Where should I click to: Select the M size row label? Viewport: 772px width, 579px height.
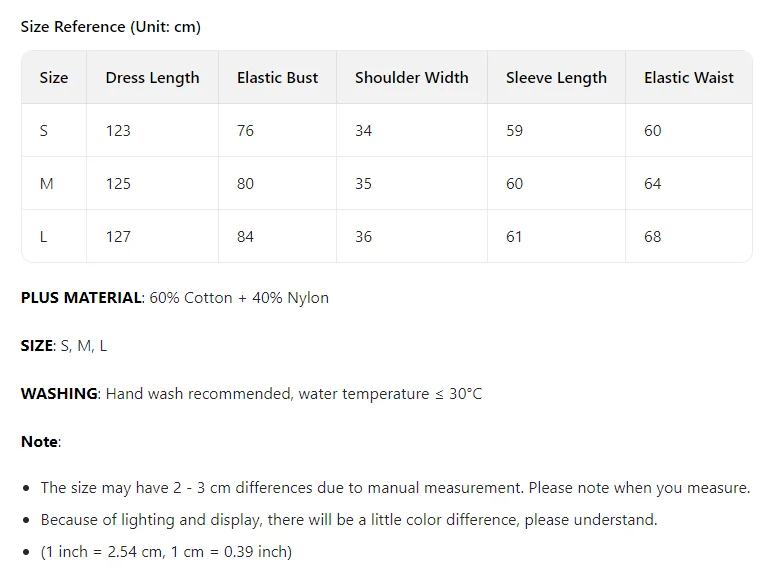click(x=46, y=184)
